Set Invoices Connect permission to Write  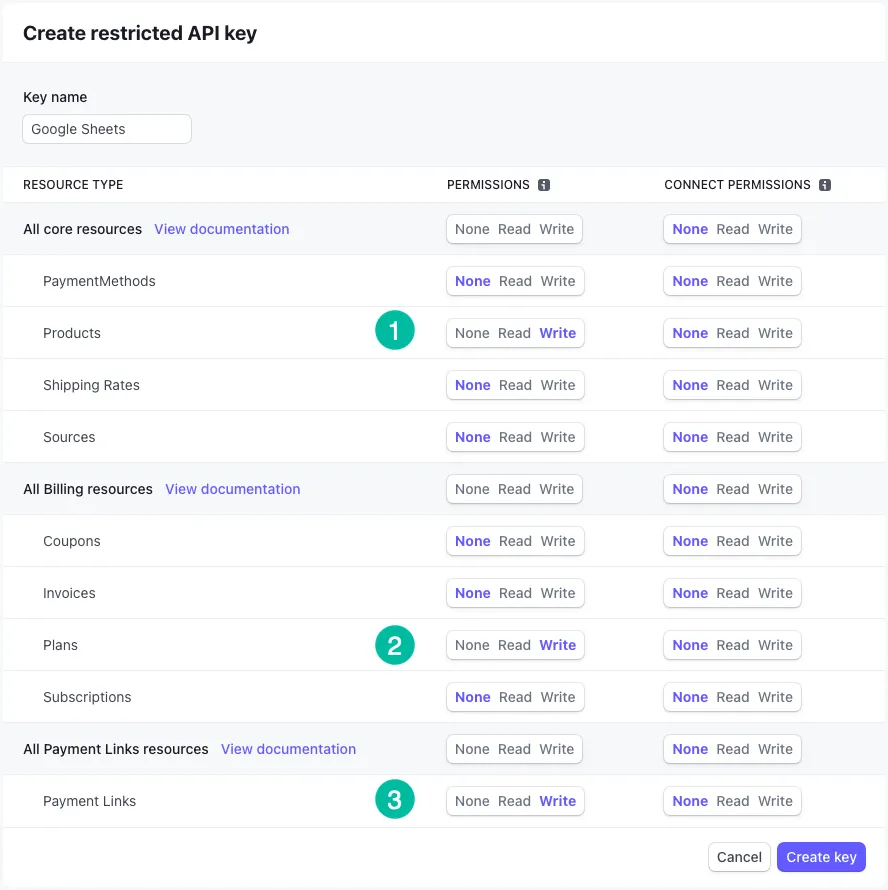775,593
